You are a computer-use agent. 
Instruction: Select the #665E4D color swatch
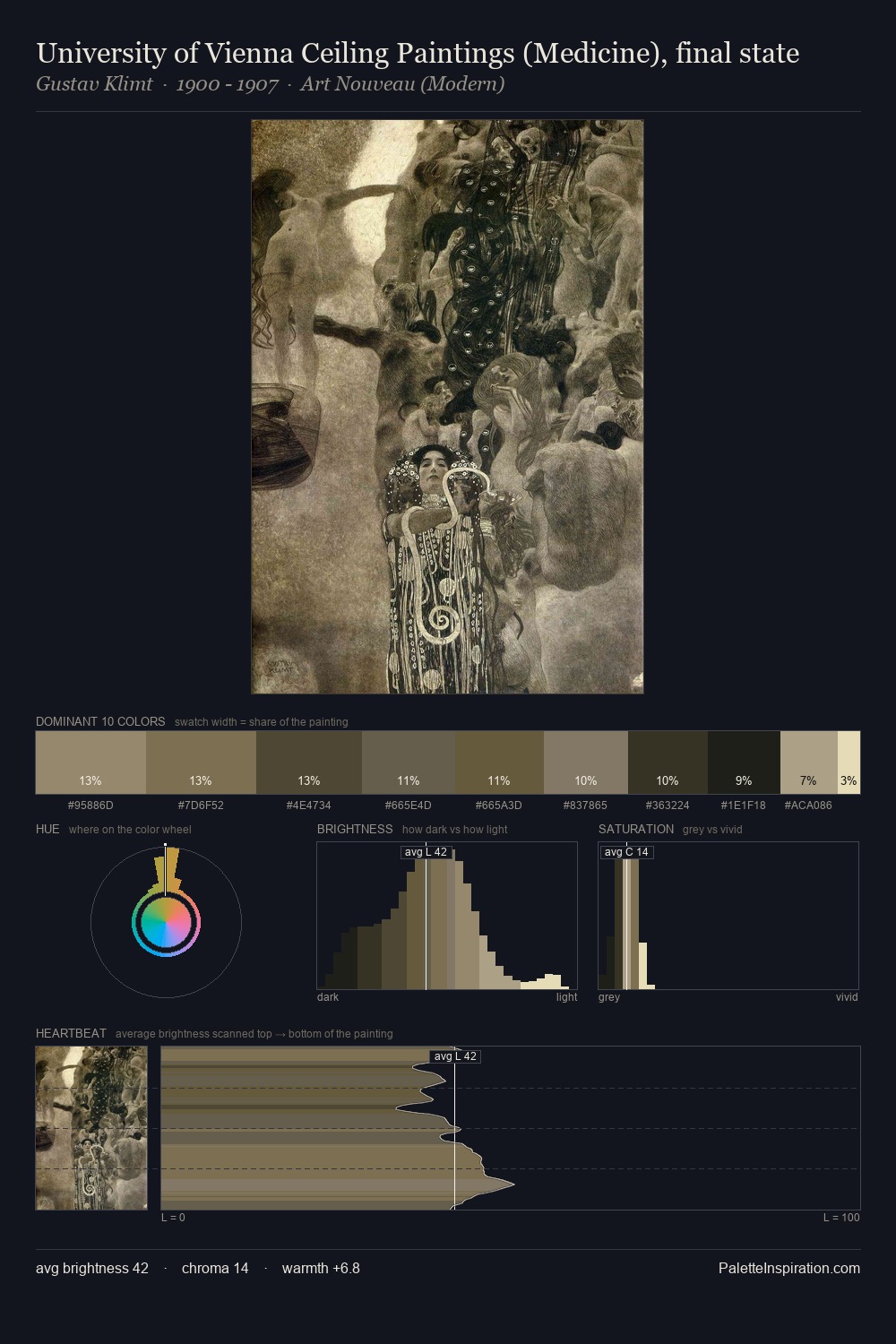[x=409, y=762]
